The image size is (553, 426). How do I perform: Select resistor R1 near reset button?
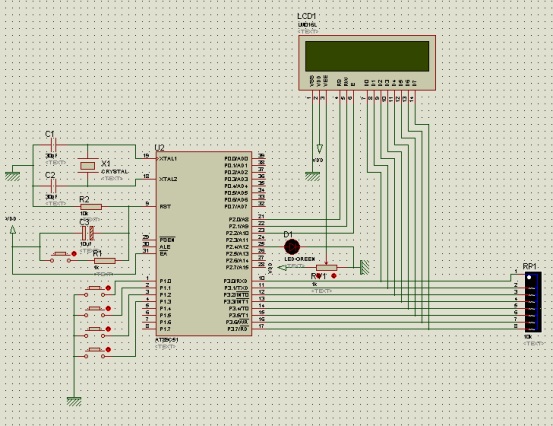coord(105,261)
